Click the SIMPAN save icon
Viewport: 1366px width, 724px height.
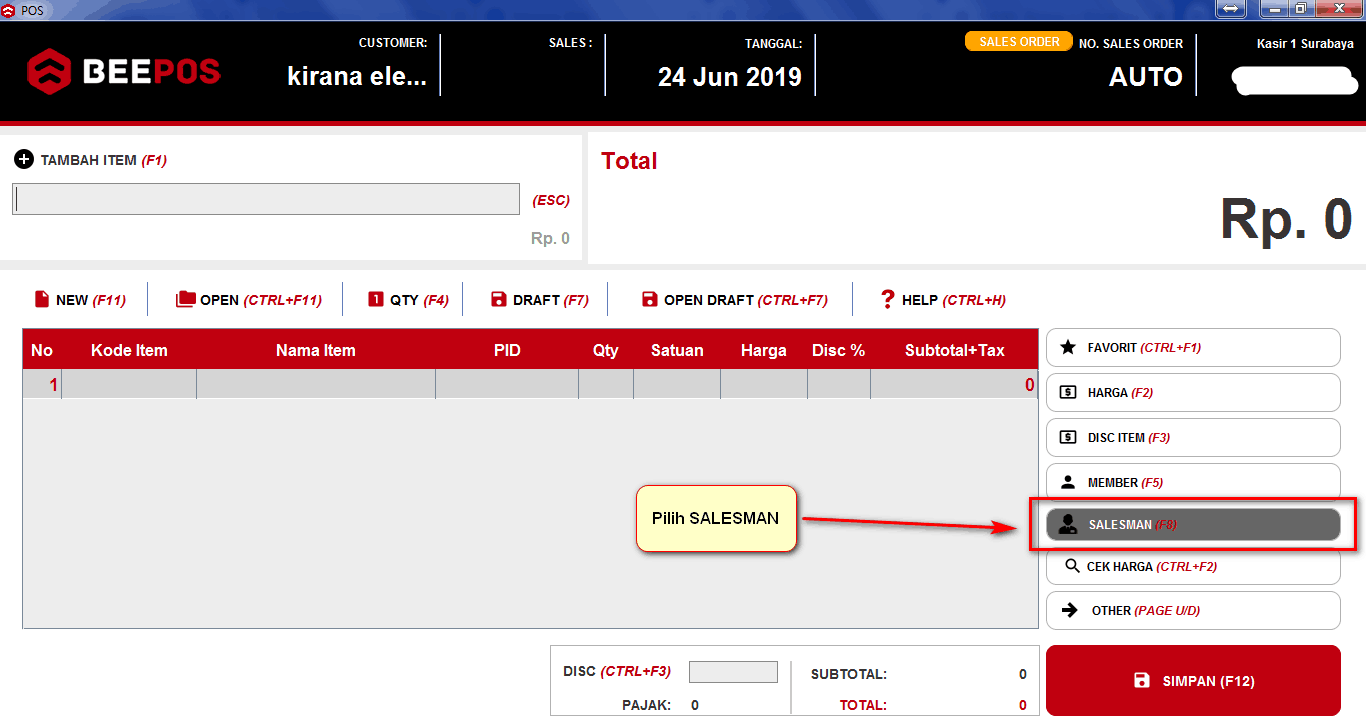[x=1142, y=680]
